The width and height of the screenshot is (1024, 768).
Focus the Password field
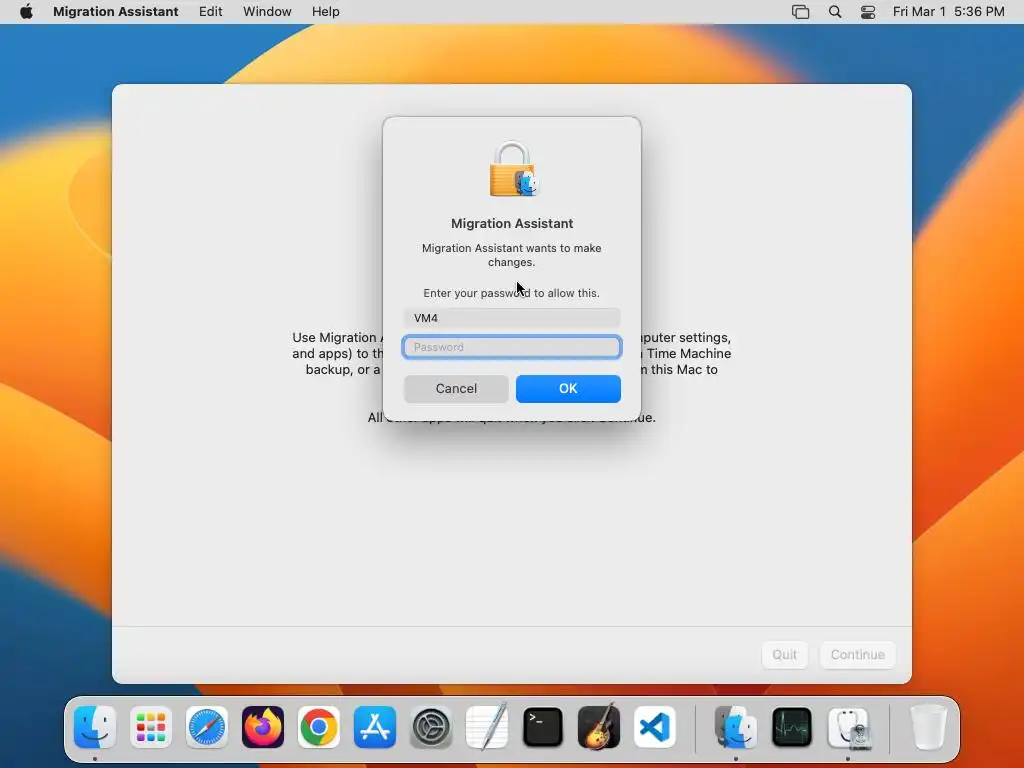point(512,347)
